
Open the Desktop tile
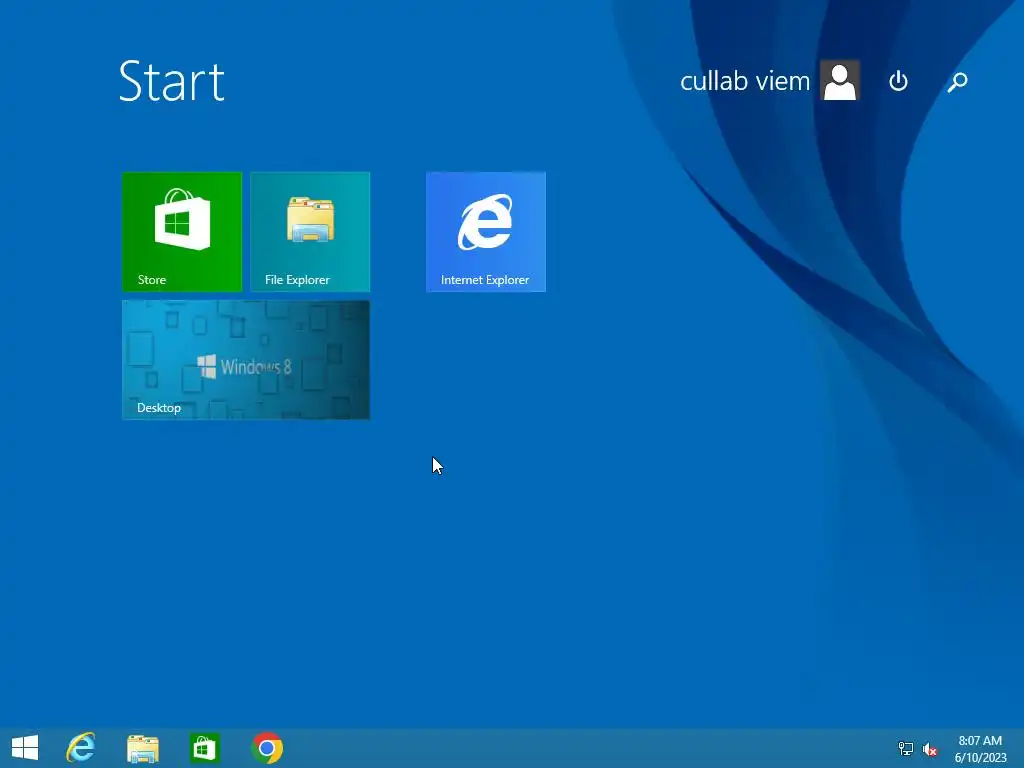(x=246, y=360)
